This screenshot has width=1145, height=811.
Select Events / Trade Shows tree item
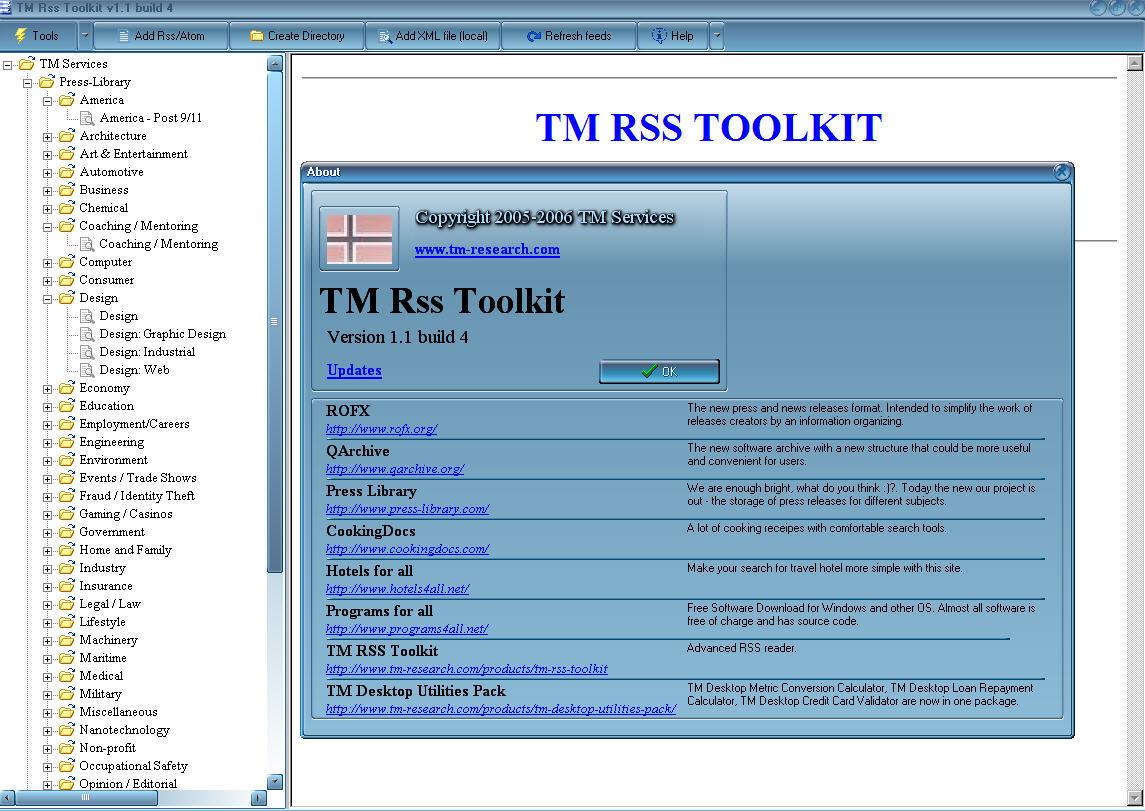[138, 478]
